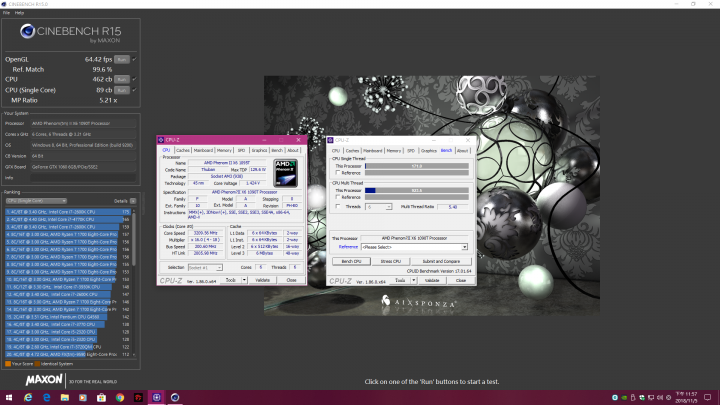This screenshot has width=720, height=405.
Task: Run the OpenGL benchmark
Action: pos(122,59)
